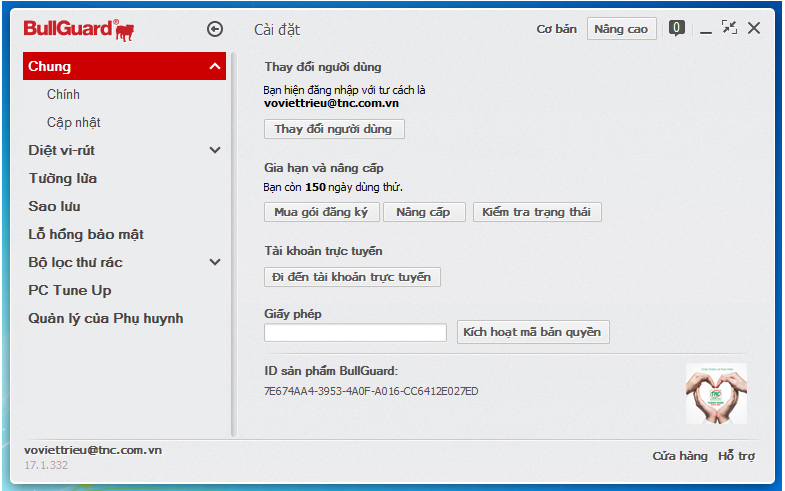Open the Cập nhật sub-item
Image resolution: width=785 pixels, height=491 pixels.
tap(74, 122)
